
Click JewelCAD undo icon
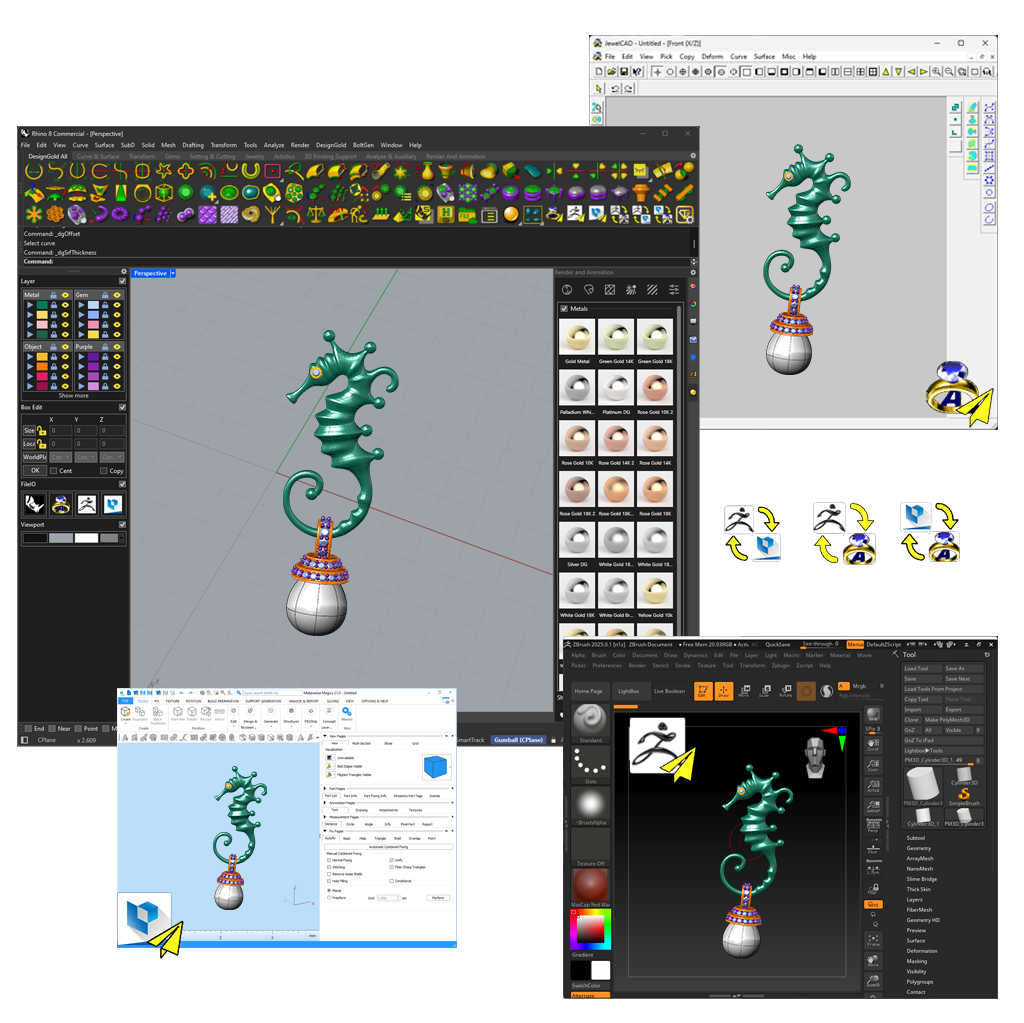[615, 88]
